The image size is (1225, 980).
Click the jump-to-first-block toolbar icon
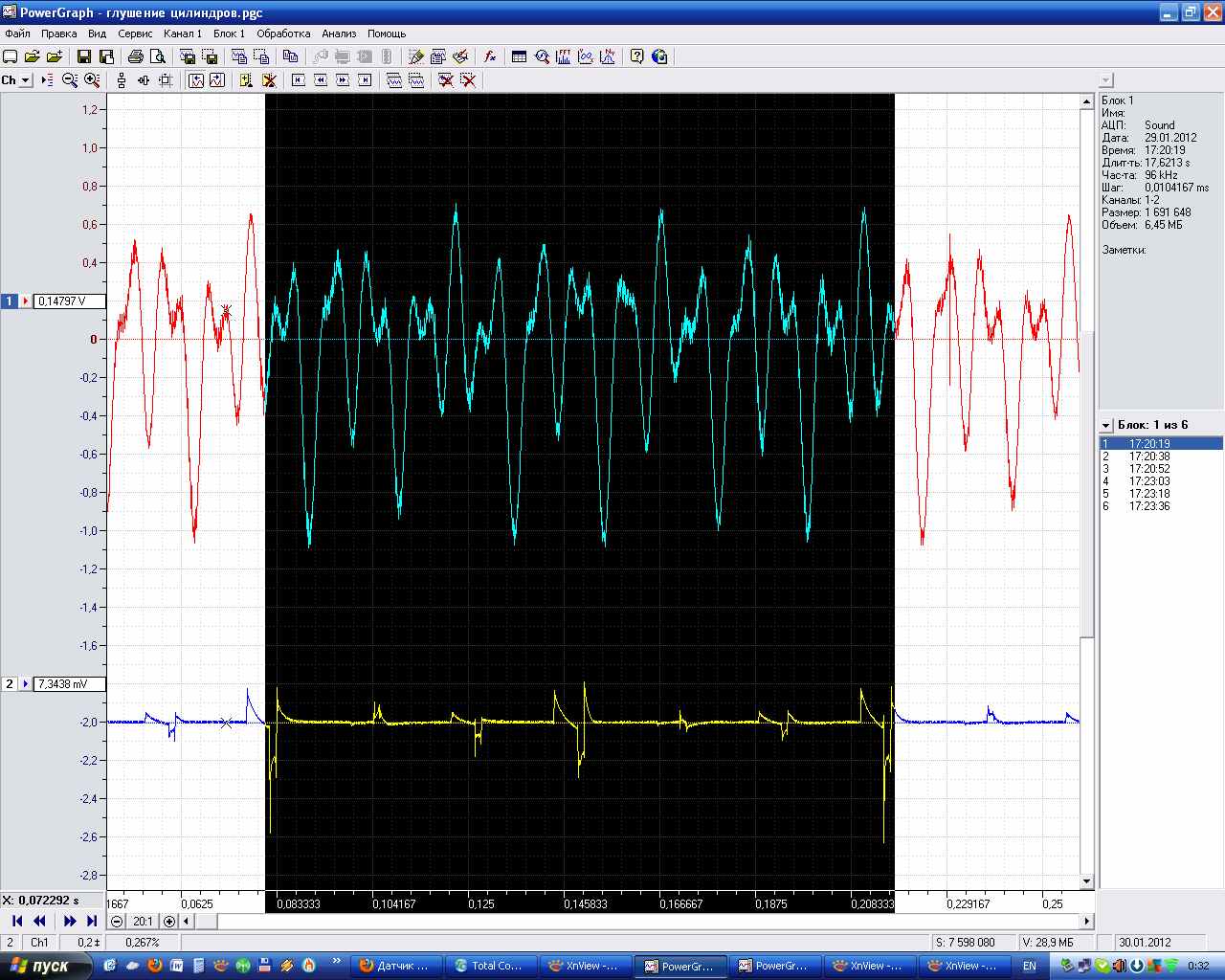point(298,80)
